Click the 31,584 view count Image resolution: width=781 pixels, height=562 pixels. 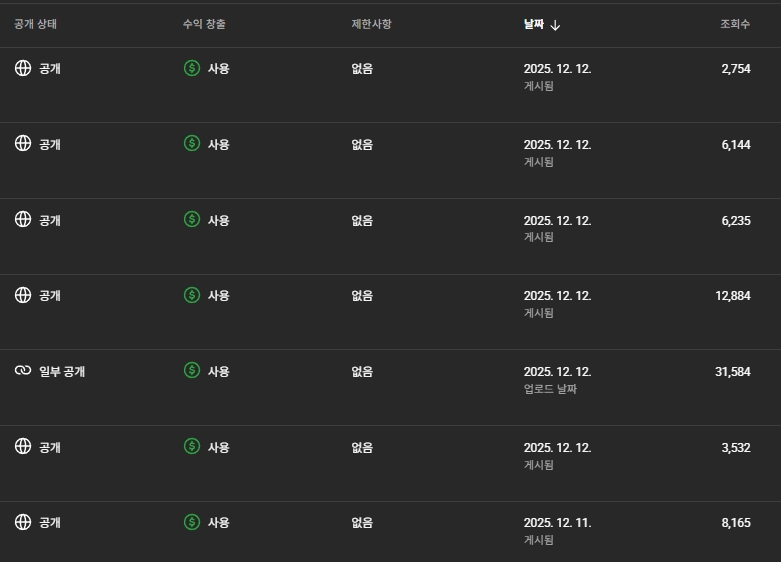point(732,371)
